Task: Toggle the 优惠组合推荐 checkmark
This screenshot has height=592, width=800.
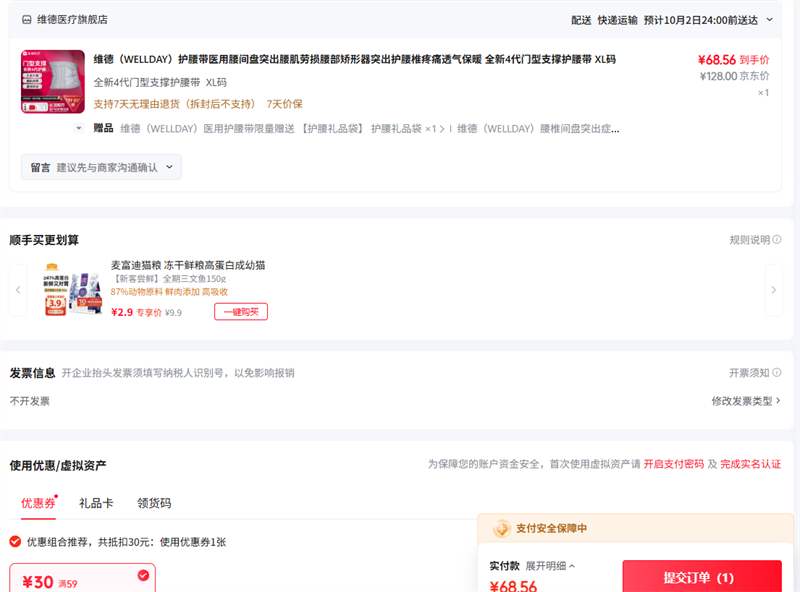Action: (x=15, y=542)
